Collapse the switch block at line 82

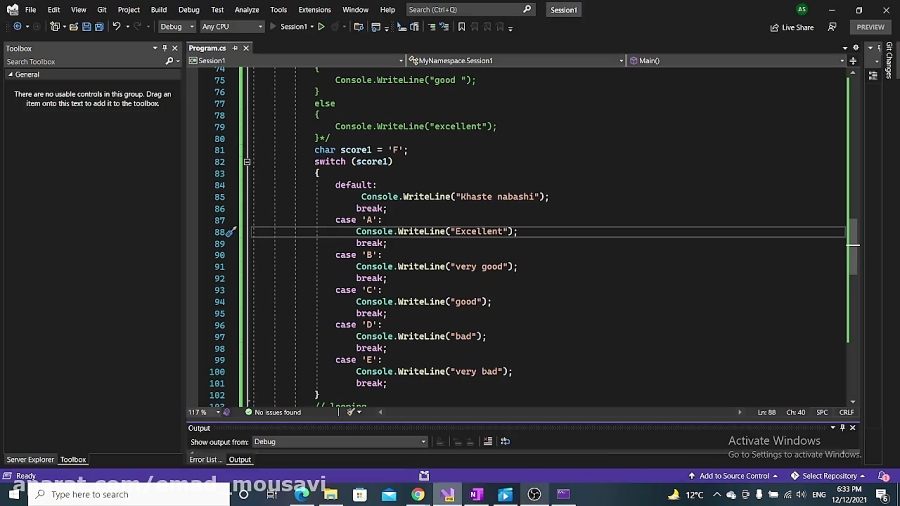pyautogui.click(x=246, y=162)
